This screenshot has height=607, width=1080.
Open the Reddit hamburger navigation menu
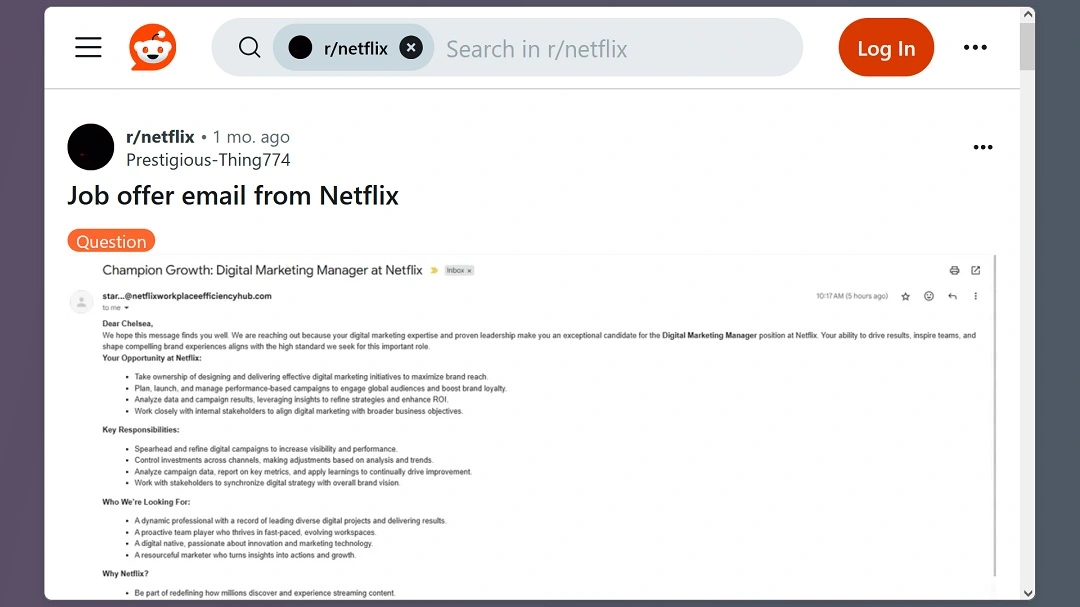tap(88, 48)
